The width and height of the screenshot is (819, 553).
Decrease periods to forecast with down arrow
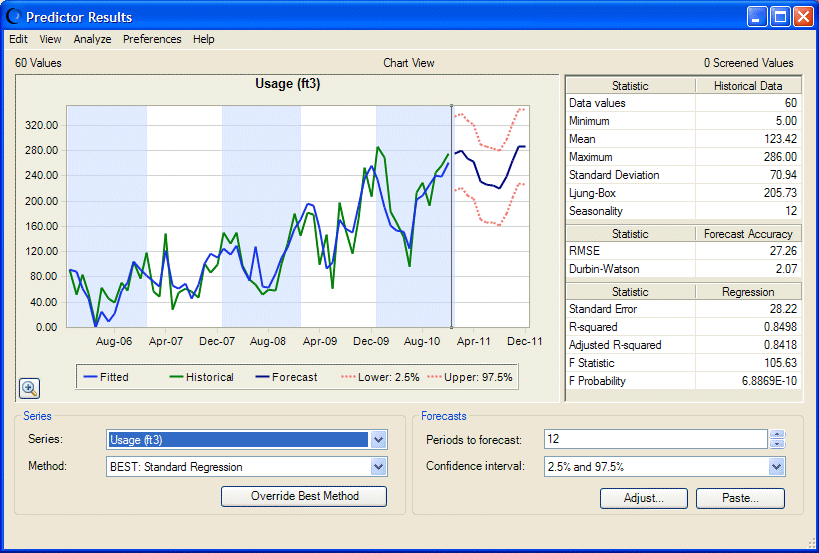tap(777, 444)
